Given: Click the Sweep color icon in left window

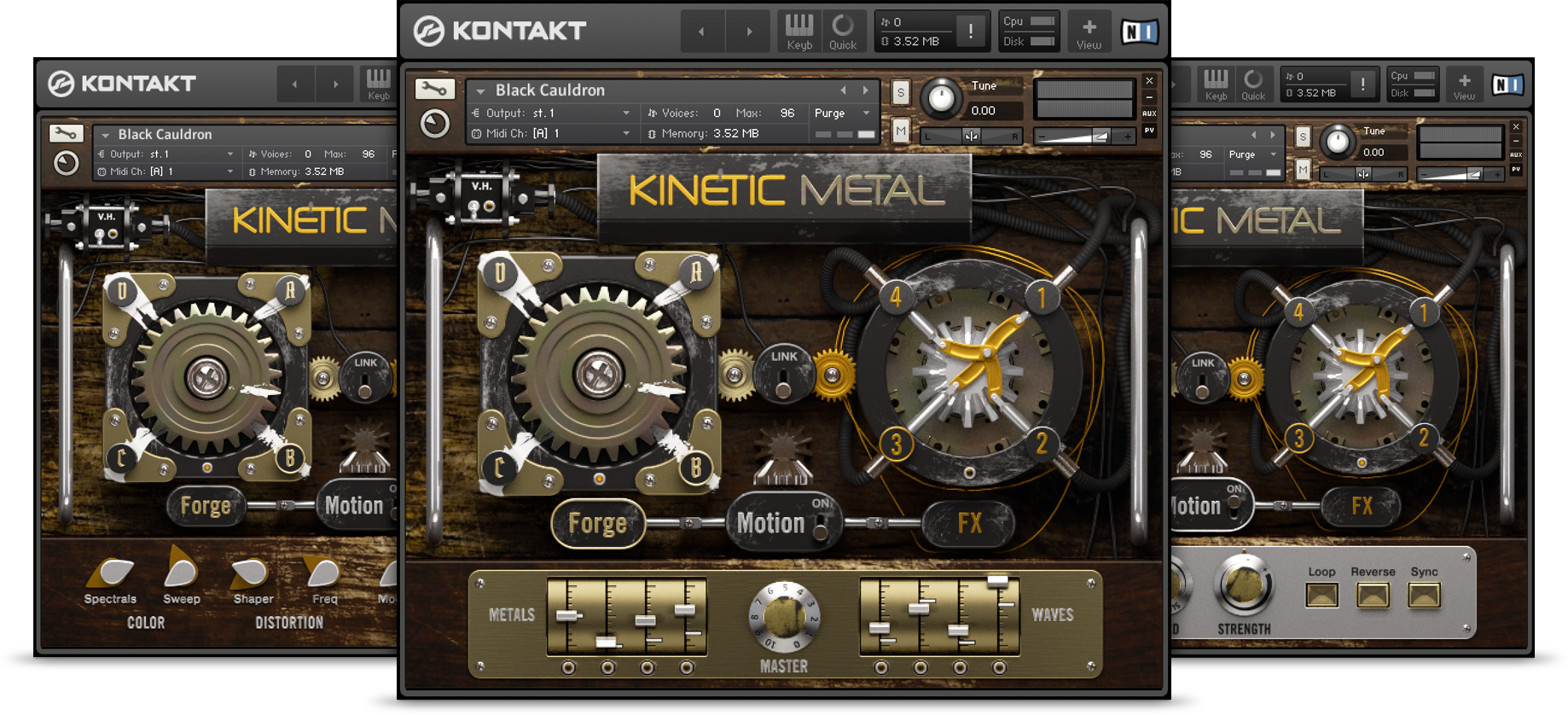Looking at the screenshot, I should tap(181, 567).
